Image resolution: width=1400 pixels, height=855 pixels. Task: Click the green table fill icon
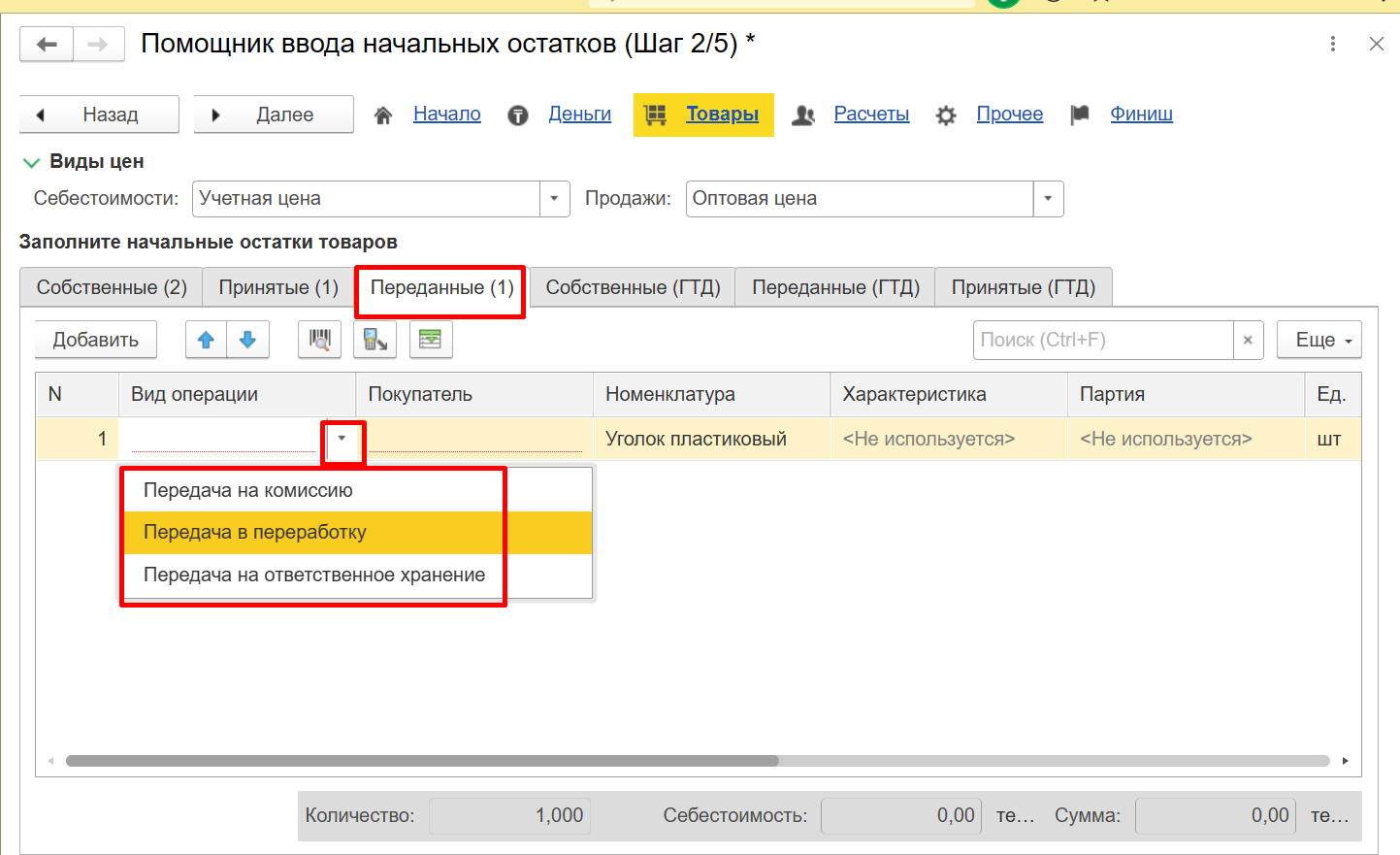pyautogui.click(x=430, y=340)
